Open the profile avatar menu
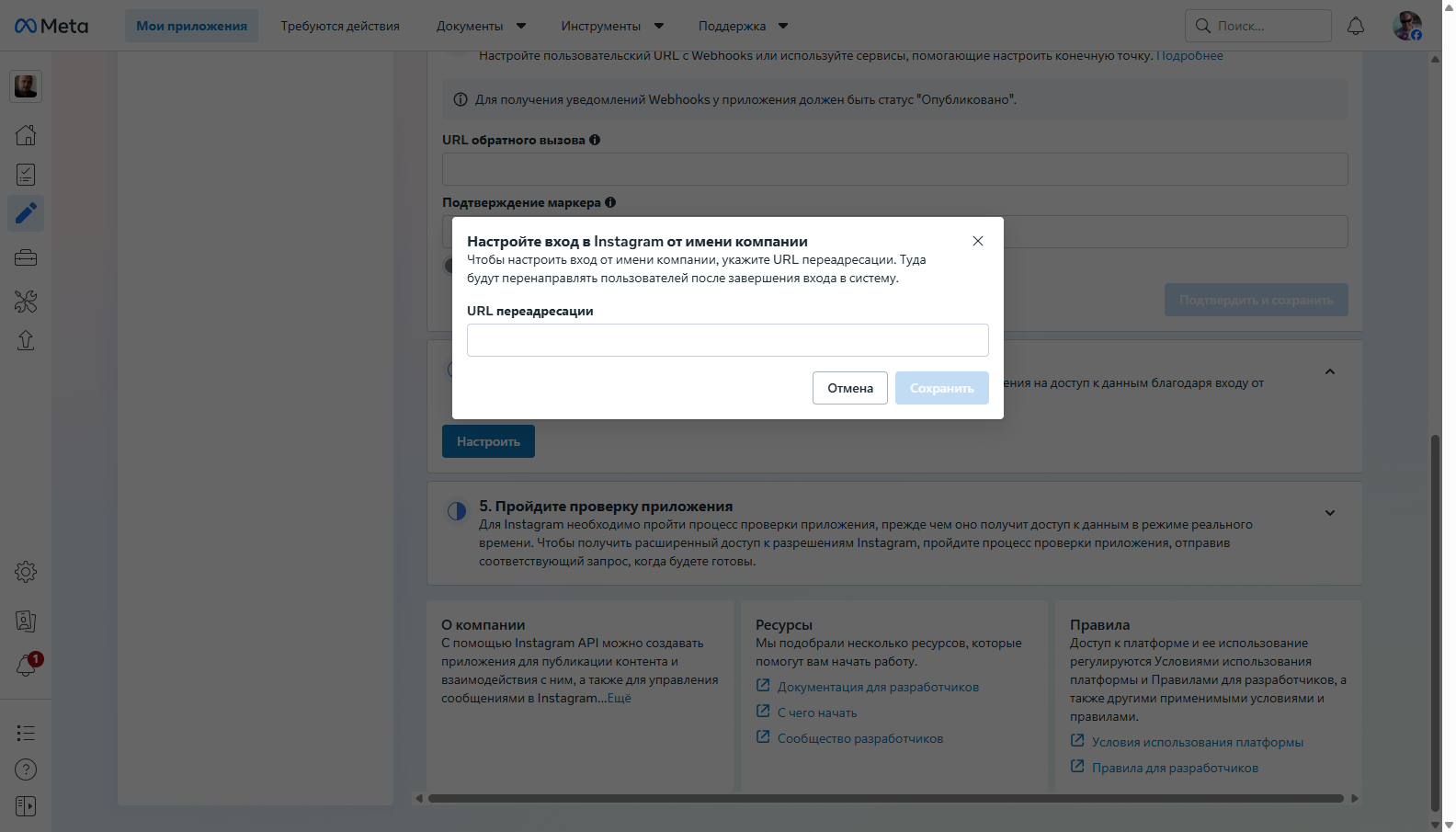This screenshot has height=832, width=1456. click(x=1407, y=26)
